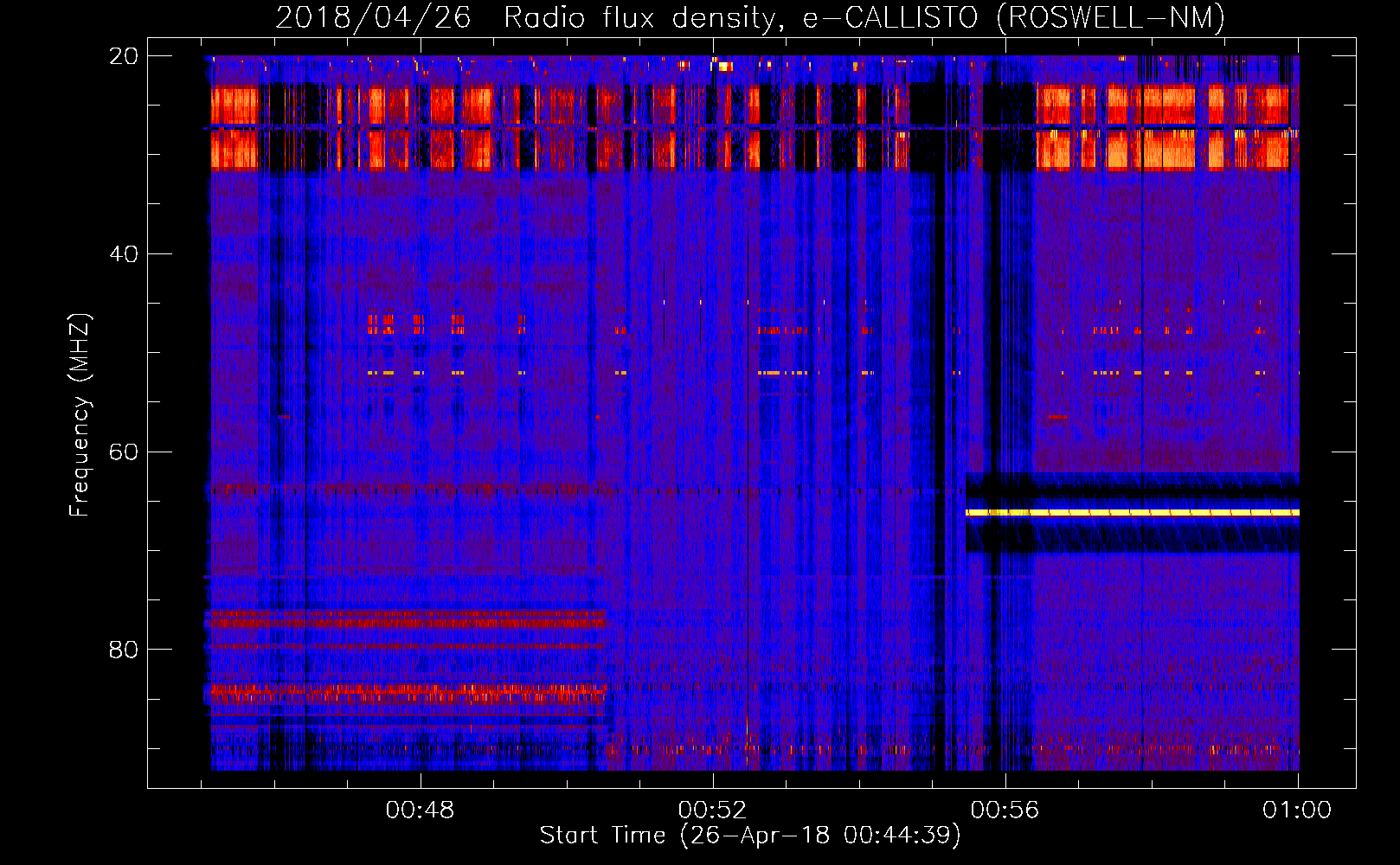Click the '00:56' time tick label
Viewport: 1400px width, 865px height.
pos(1005,810)
